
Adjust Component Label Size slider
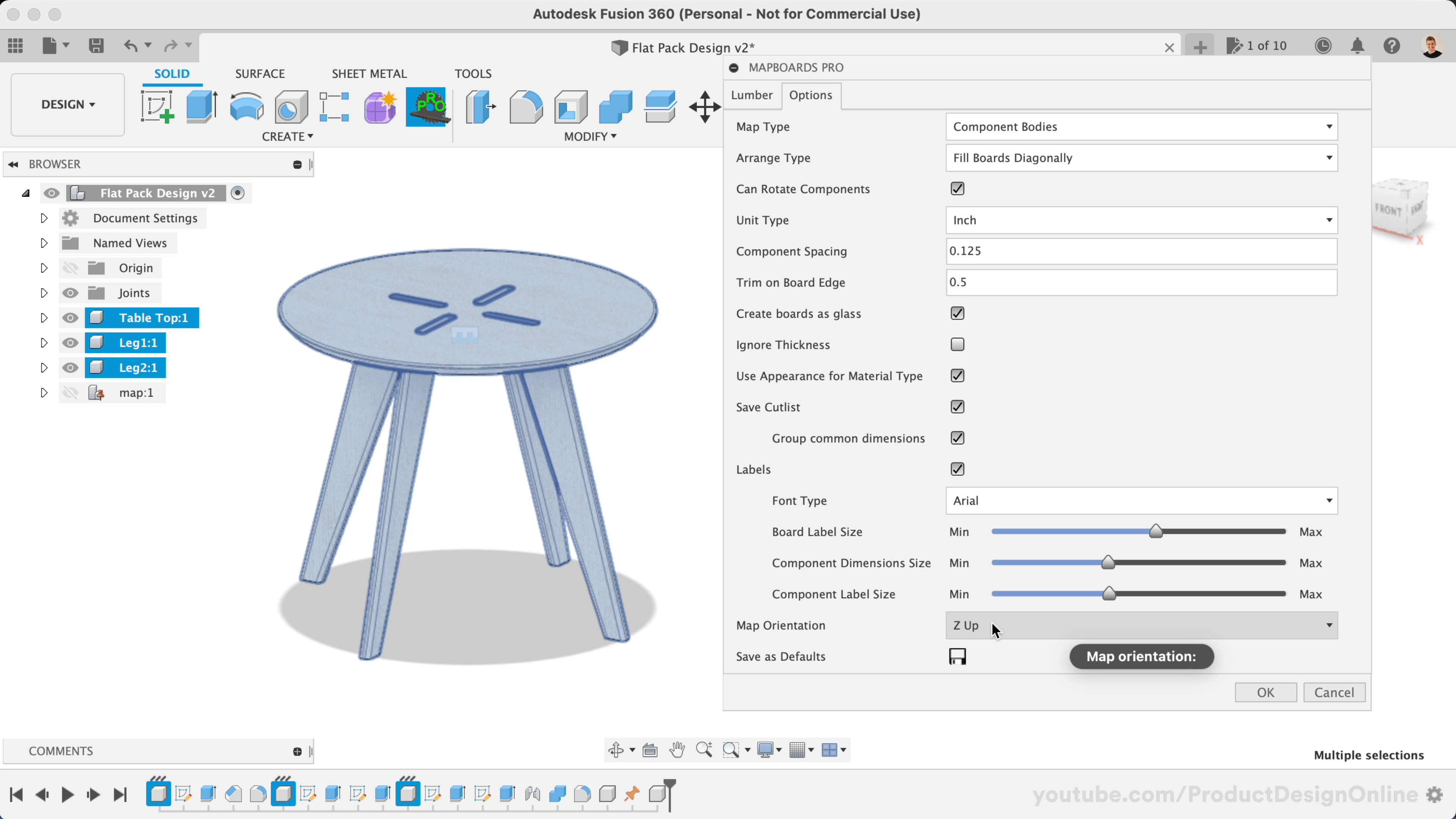[1109, 593]
